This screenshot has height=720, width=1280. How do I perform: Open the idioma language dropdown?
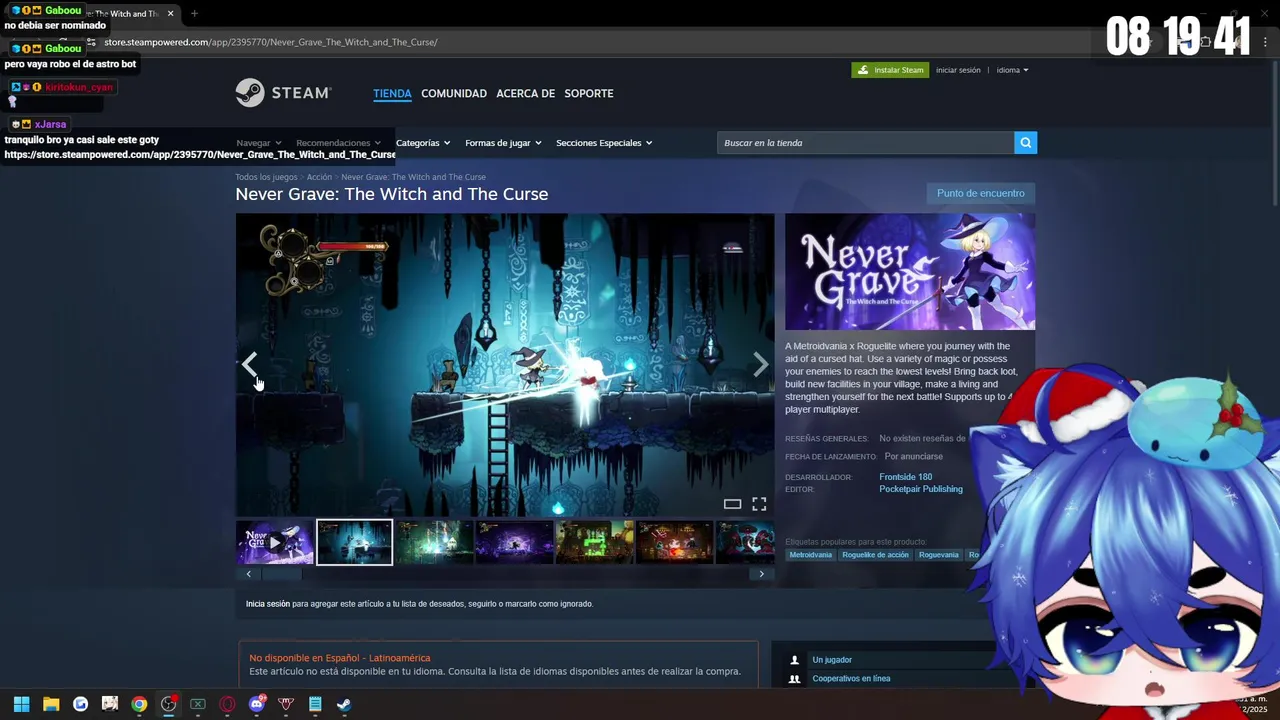pyautogui.click(x=1012, y=70)
